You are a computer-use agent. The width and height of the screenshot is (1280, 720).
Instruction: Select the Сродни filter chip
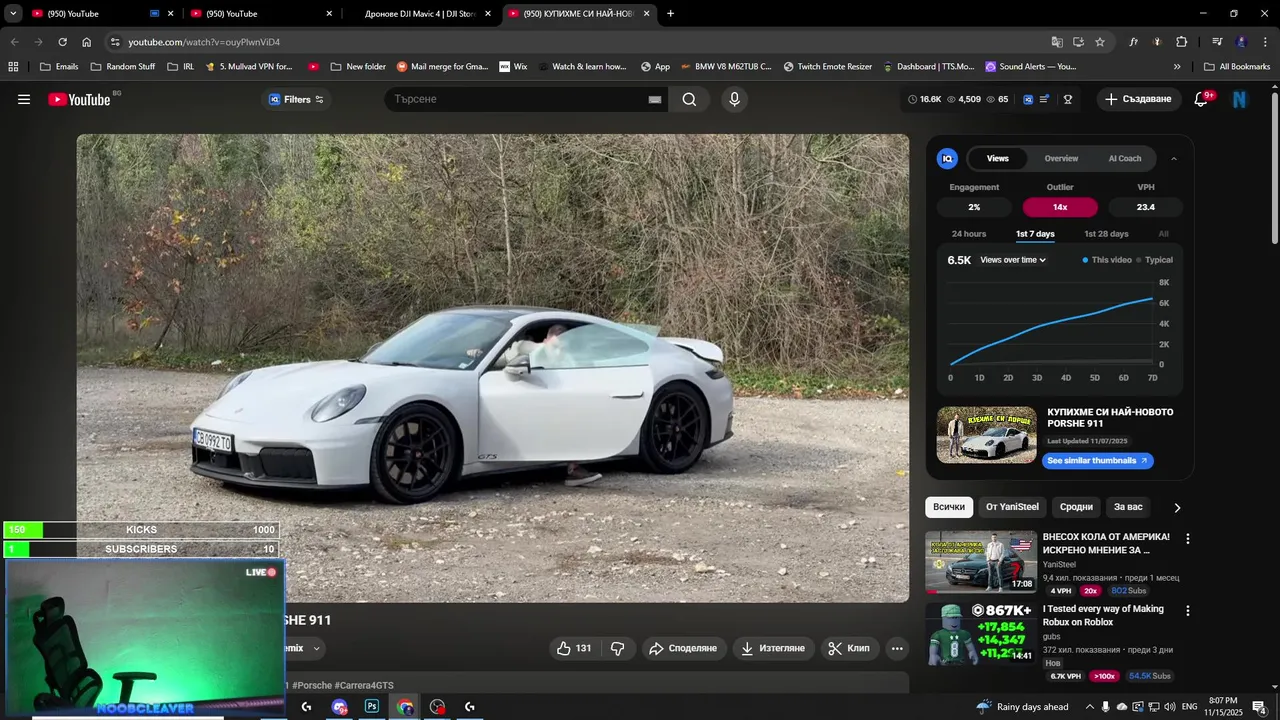1076,507
